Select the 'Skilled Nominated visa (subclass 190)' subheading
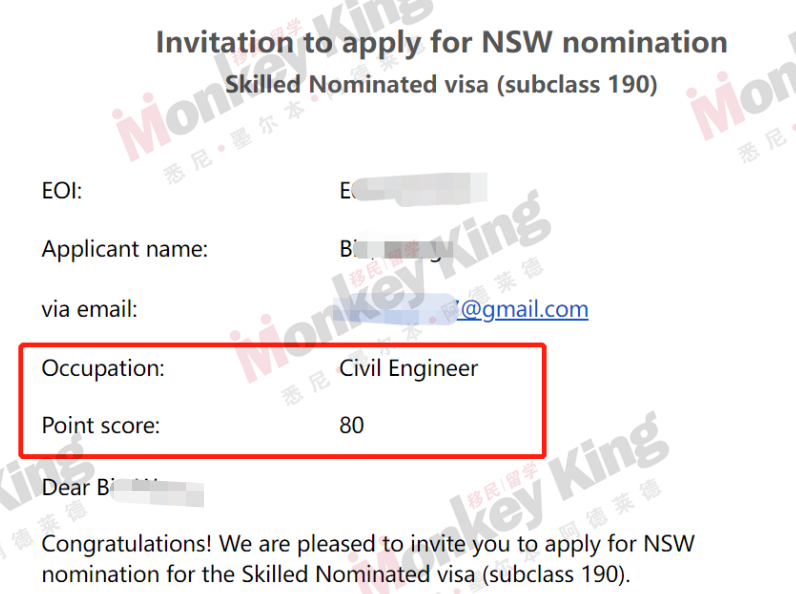Screen dimensions: 796x594 441,84
